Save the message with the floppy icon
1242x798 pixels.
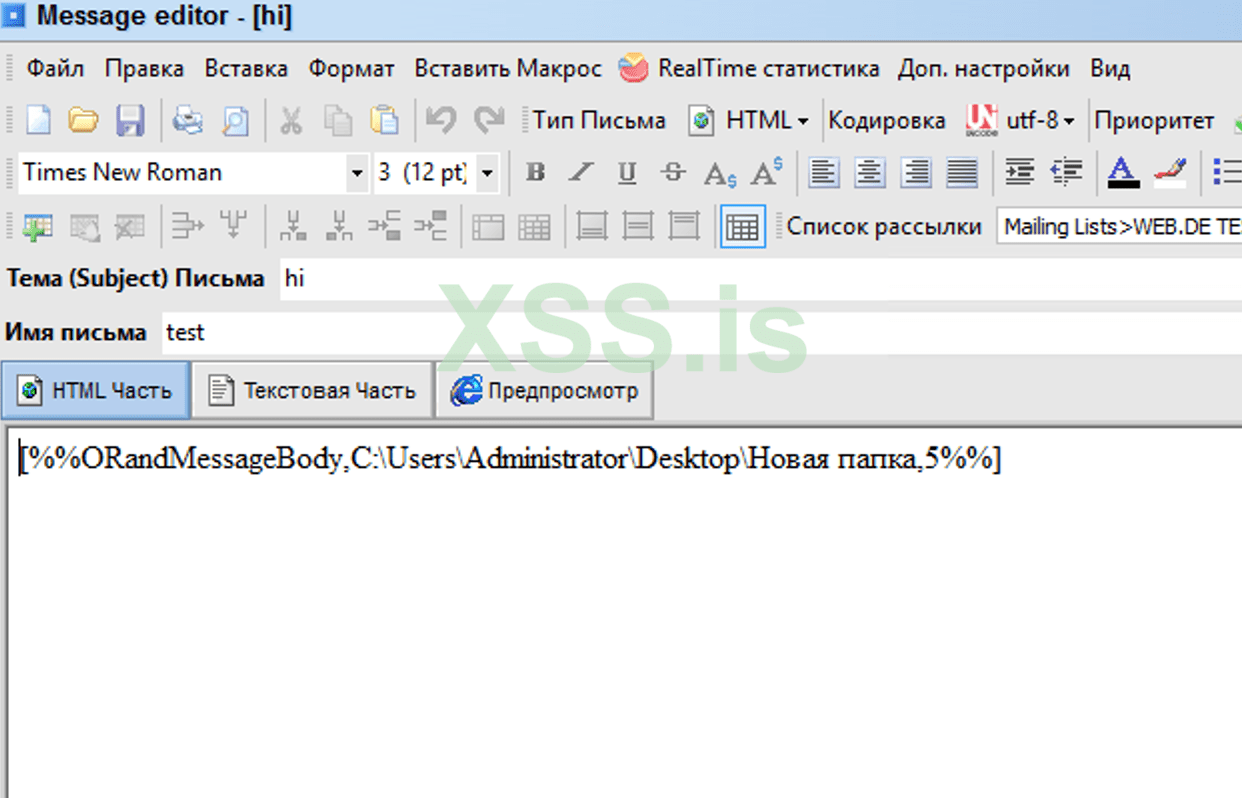[130, 121]
